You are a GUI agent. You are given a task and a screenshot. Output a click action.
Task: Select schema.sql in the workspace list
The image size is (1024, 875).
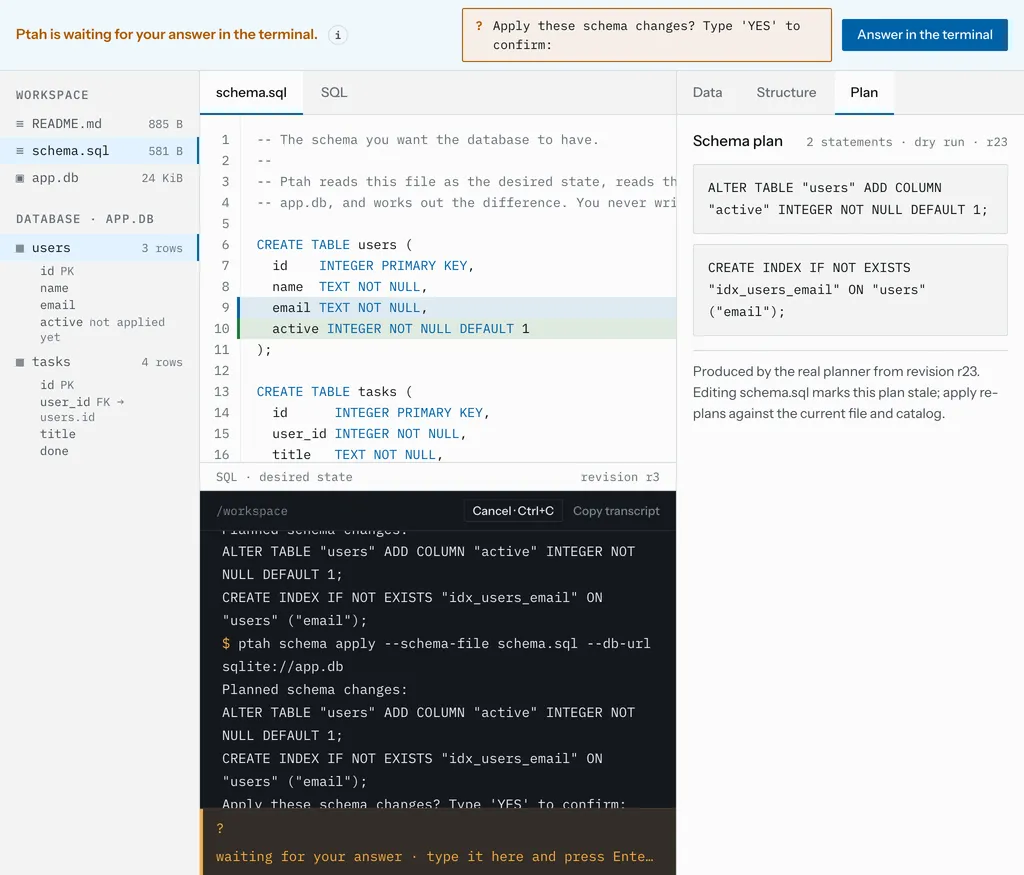coord(99,151)
